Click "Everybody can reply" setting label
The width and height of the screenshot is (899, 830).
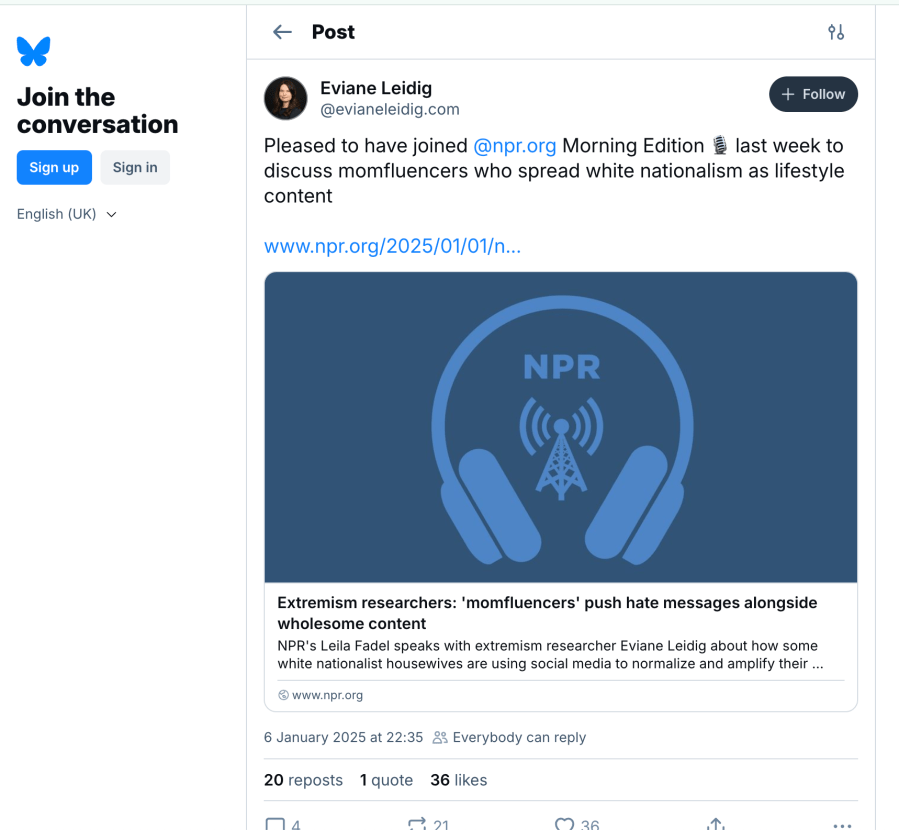tap(518, 738)
